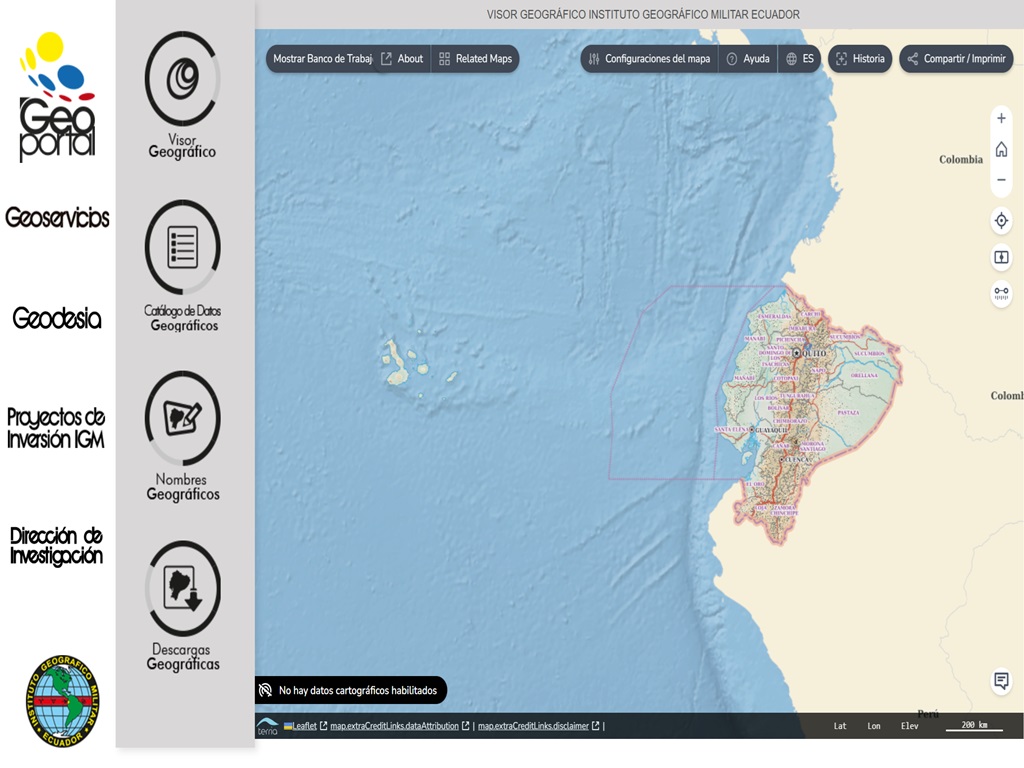Open the ES language selector
The height and width of the screenshot is (768, 1024).
tap(799, 59)
